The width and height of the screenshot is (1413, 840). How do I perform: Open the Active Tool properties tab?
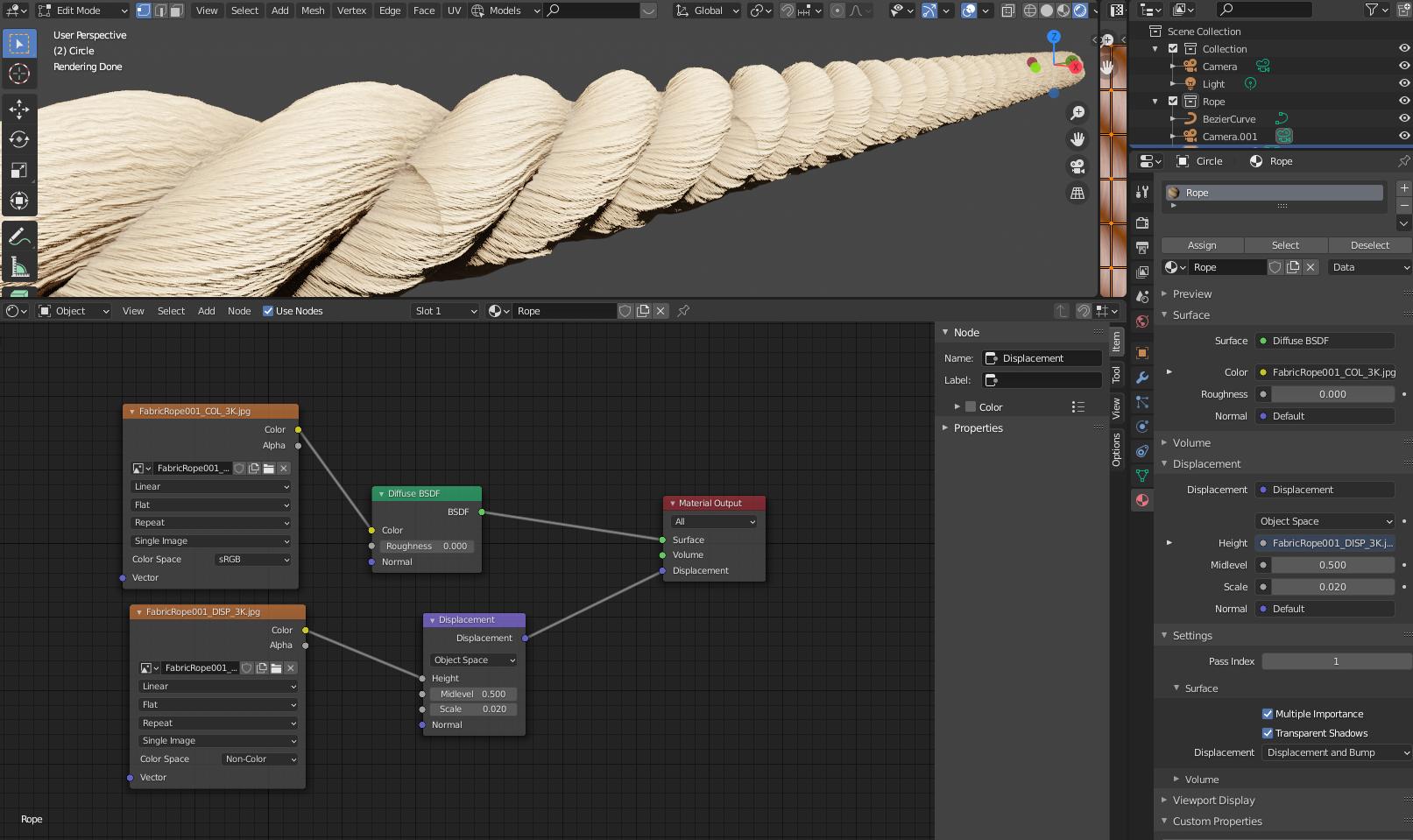point(1141,192)
